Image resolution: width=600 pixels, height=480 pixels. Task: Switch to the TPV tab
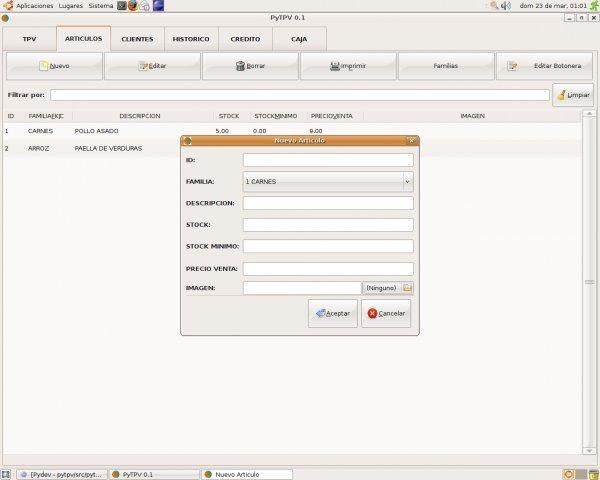pos(29,39)
